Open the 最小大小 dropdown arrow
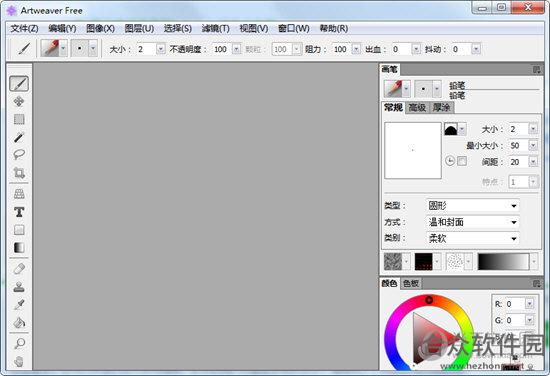This screenshot has height=376, width=550. tap(533, 145)
